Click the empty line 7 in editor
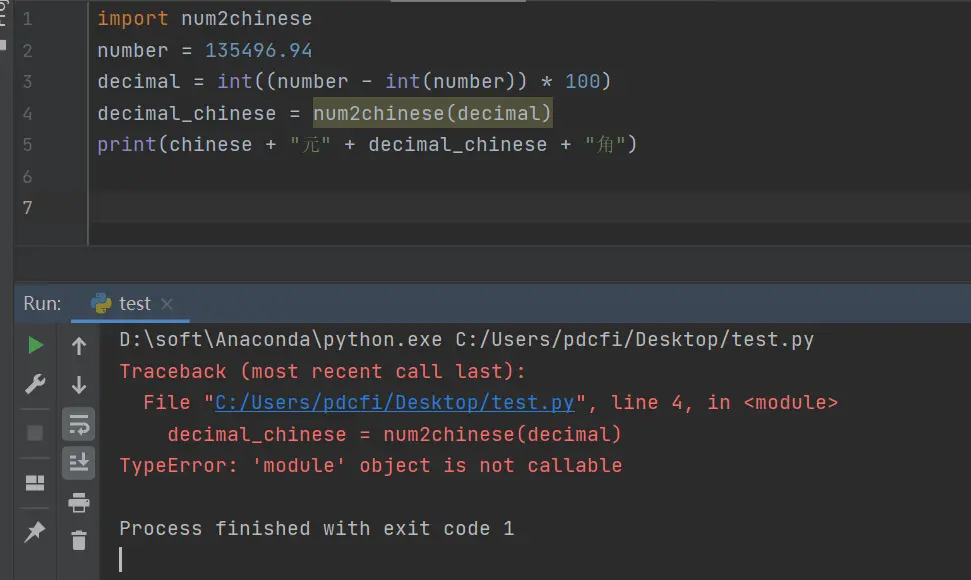 (x=529, y=207)
